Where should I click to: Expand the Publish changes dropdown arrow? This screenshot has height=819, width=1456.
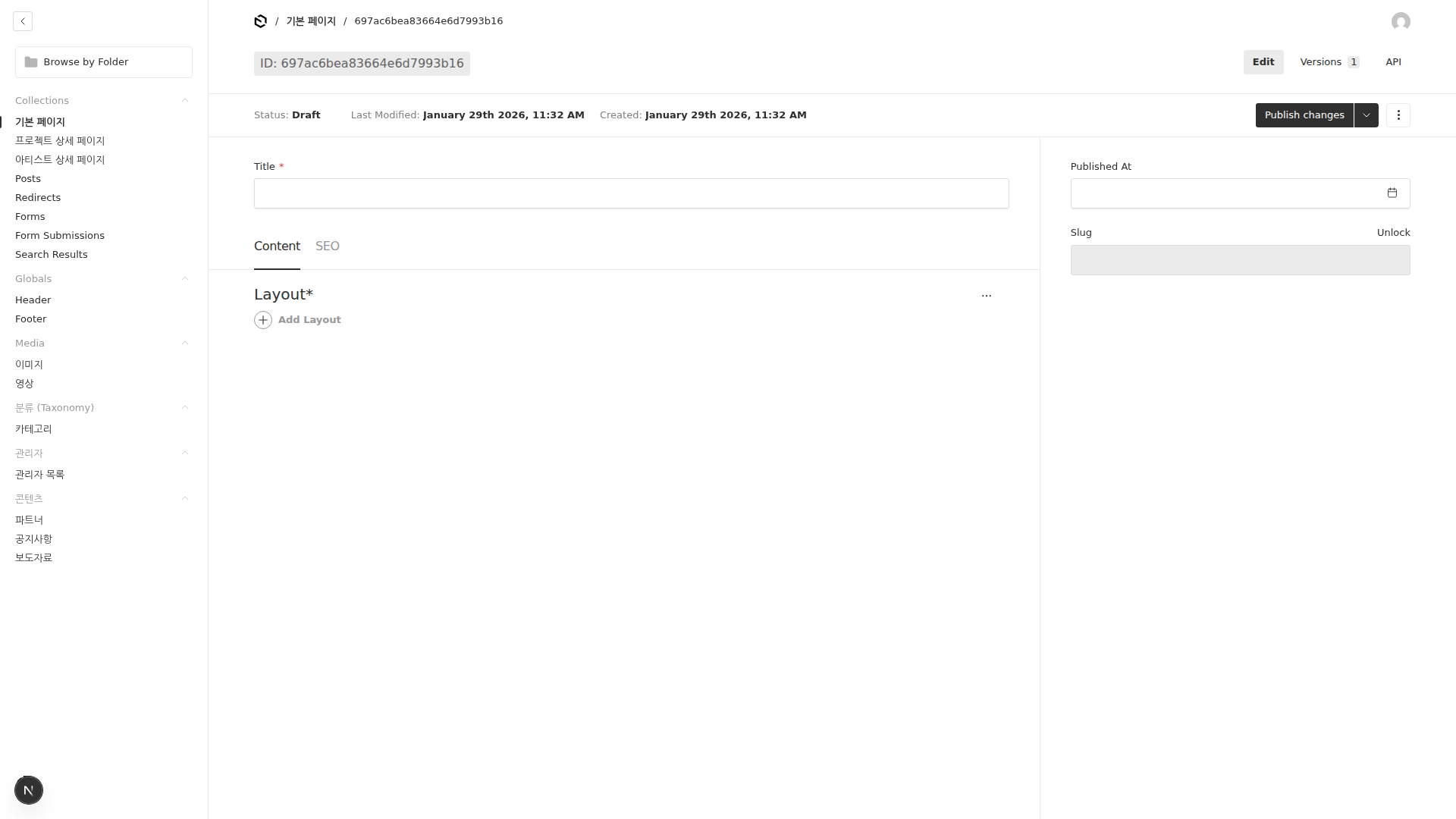1366,115
